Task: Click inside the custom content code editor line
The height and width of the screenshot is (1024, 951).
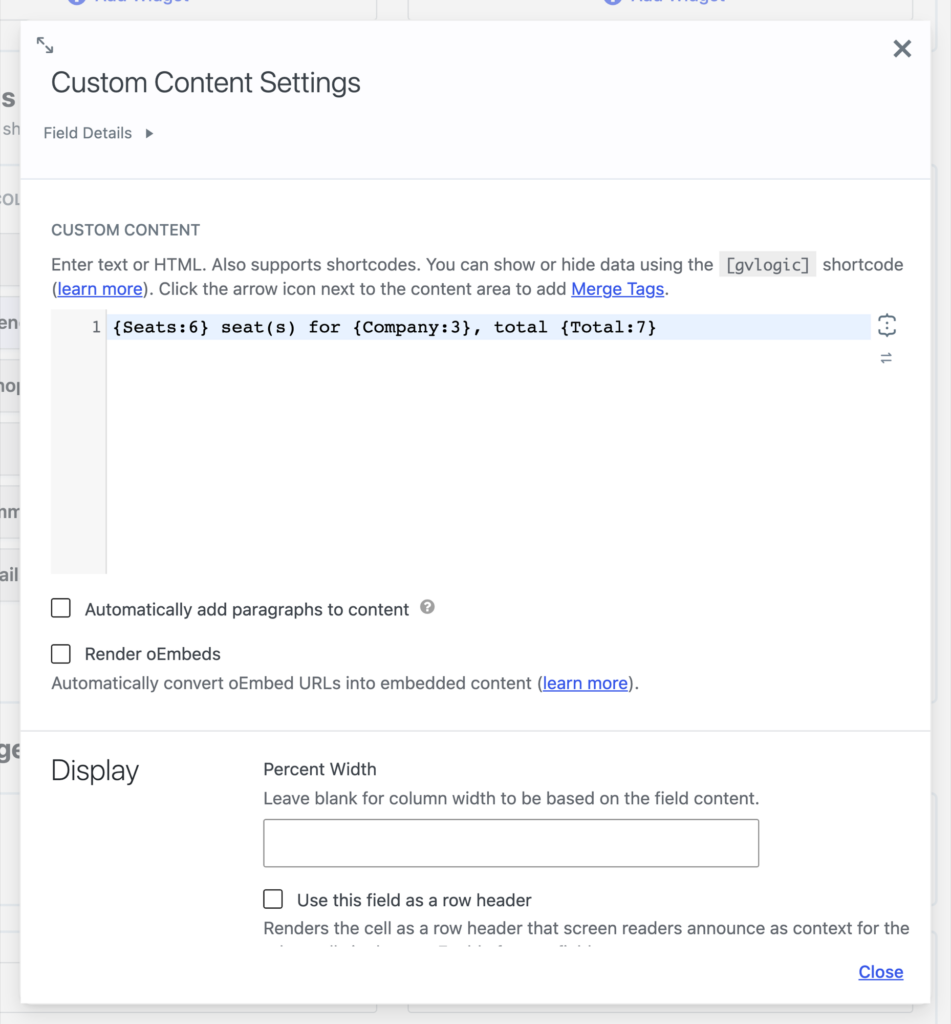Action: click(489, 327)
